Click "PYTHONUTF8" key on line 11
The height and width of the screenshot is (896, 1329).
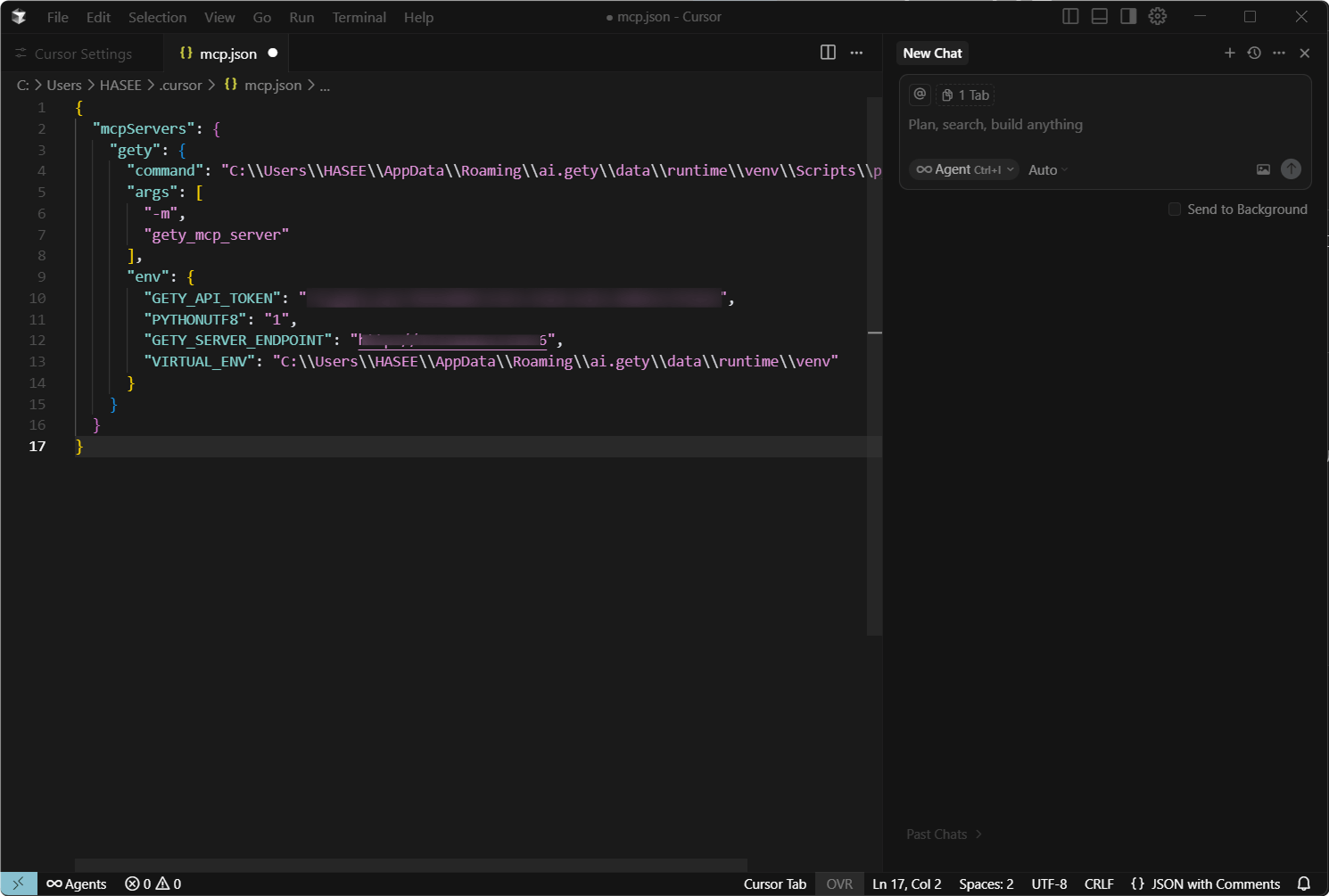tap(195, 319)
